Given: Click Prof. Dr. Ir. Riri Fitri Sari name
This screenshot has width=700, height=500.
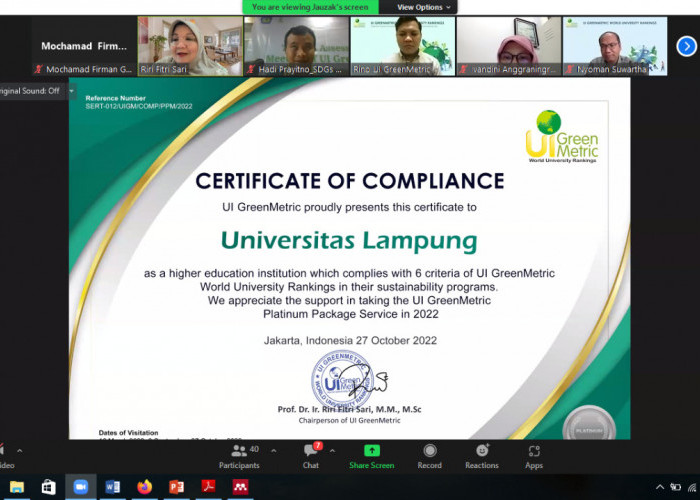Looking at the screenshot, I should click(x=350, y=409).
